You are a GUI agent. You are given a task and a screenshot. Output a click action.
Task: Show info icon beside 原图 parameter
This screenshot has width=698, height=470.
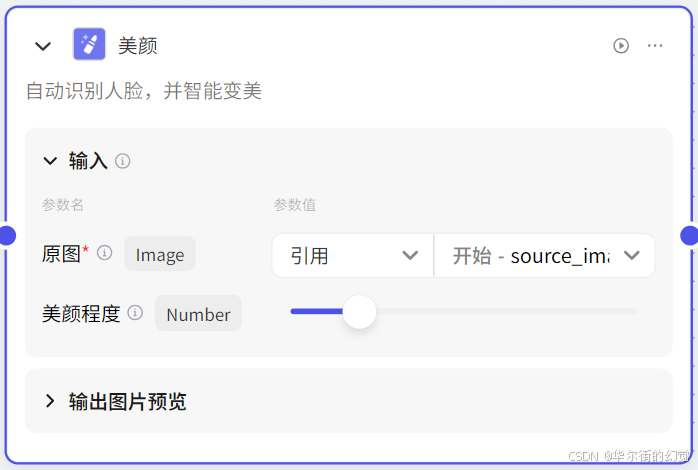(105, 253)
